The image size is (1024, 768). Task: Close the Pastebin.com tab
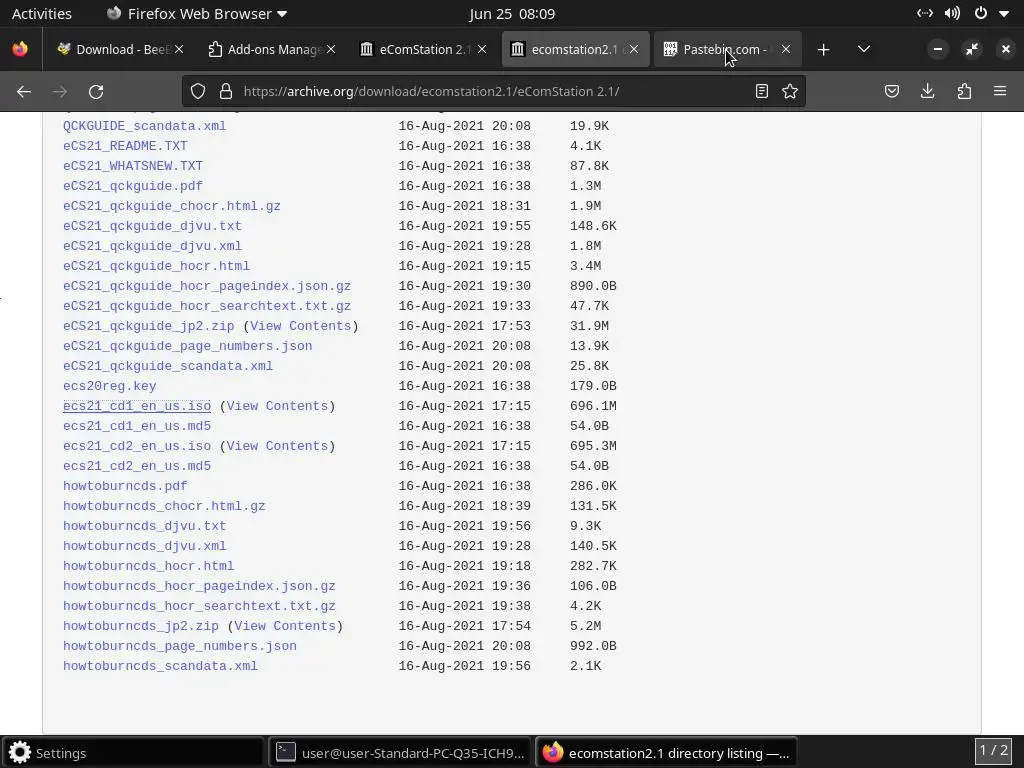click(x=786, y=50)
